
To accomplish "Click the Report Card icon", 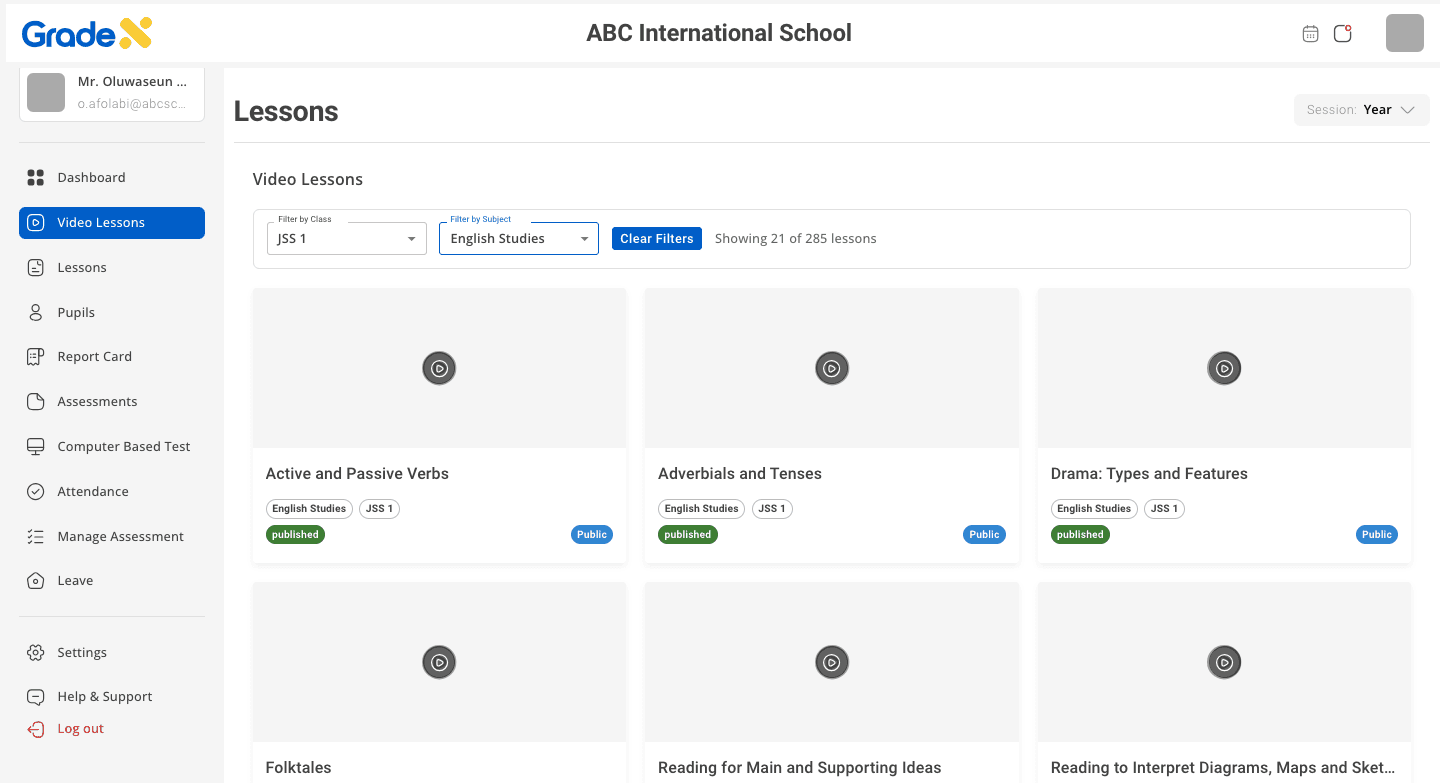I will 36,357.
